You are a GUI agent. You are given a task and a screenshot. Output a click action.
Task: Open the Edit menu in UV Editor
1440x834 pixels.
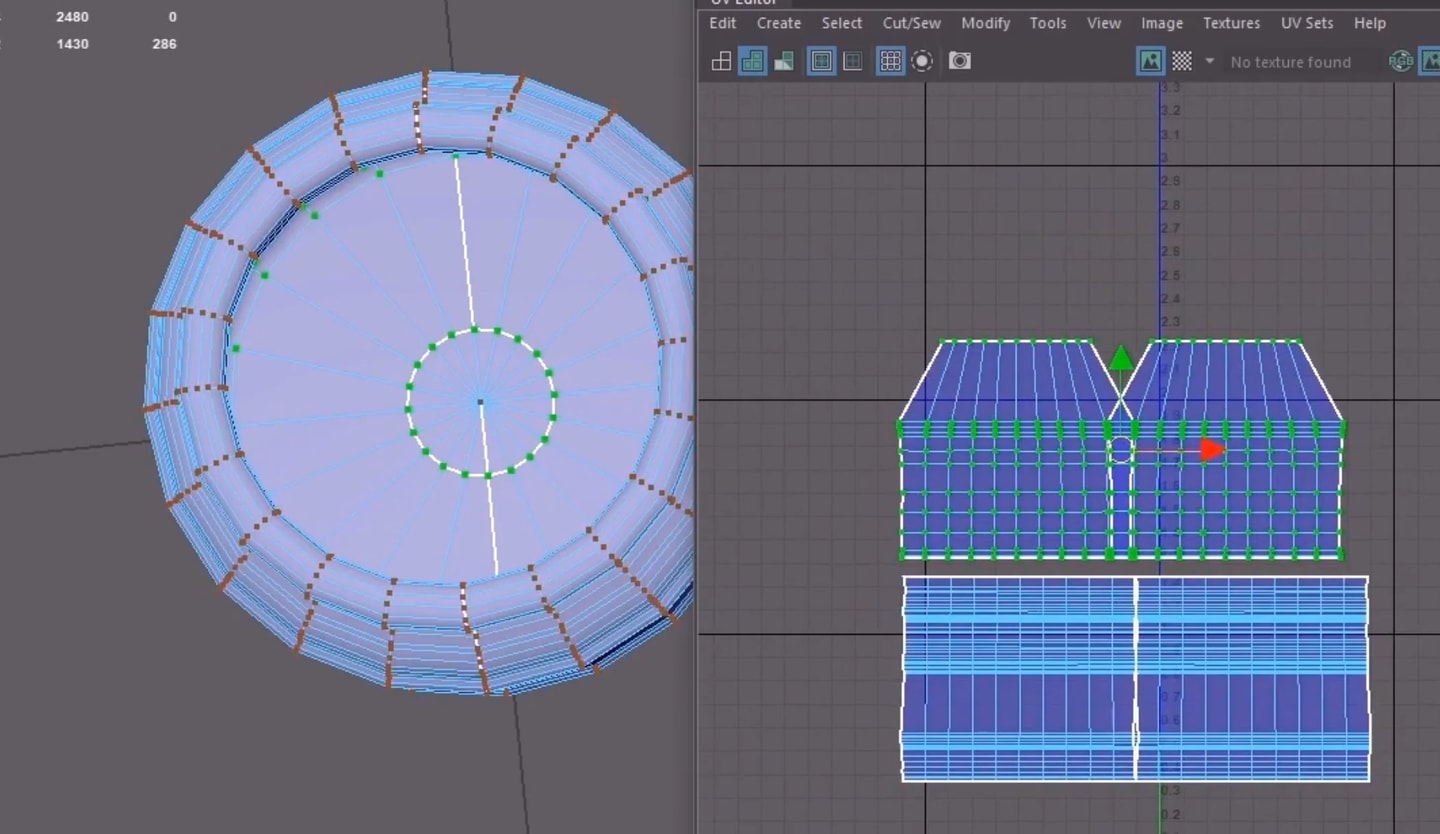[723, 23]
